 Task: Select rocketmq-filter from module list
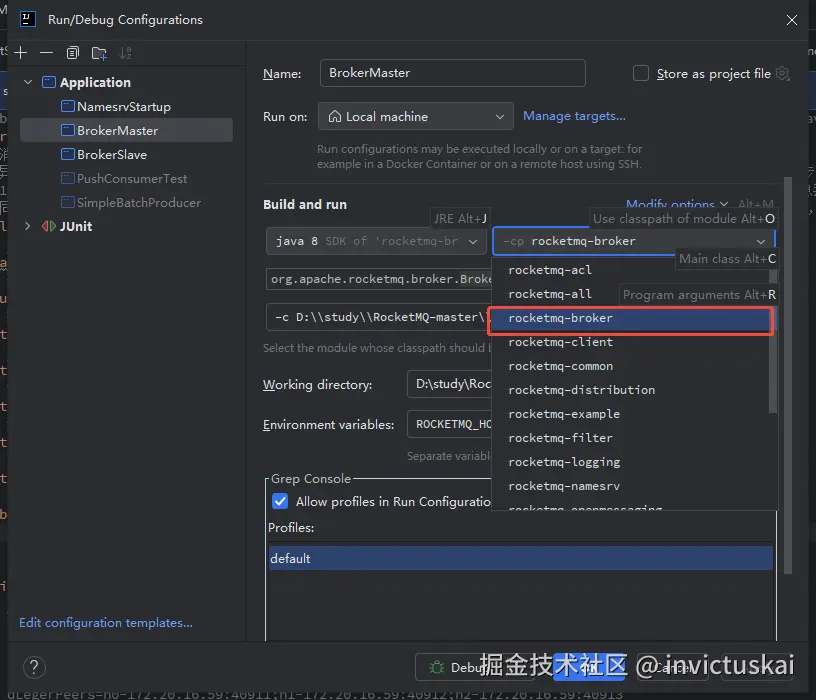tap(630, 438)
